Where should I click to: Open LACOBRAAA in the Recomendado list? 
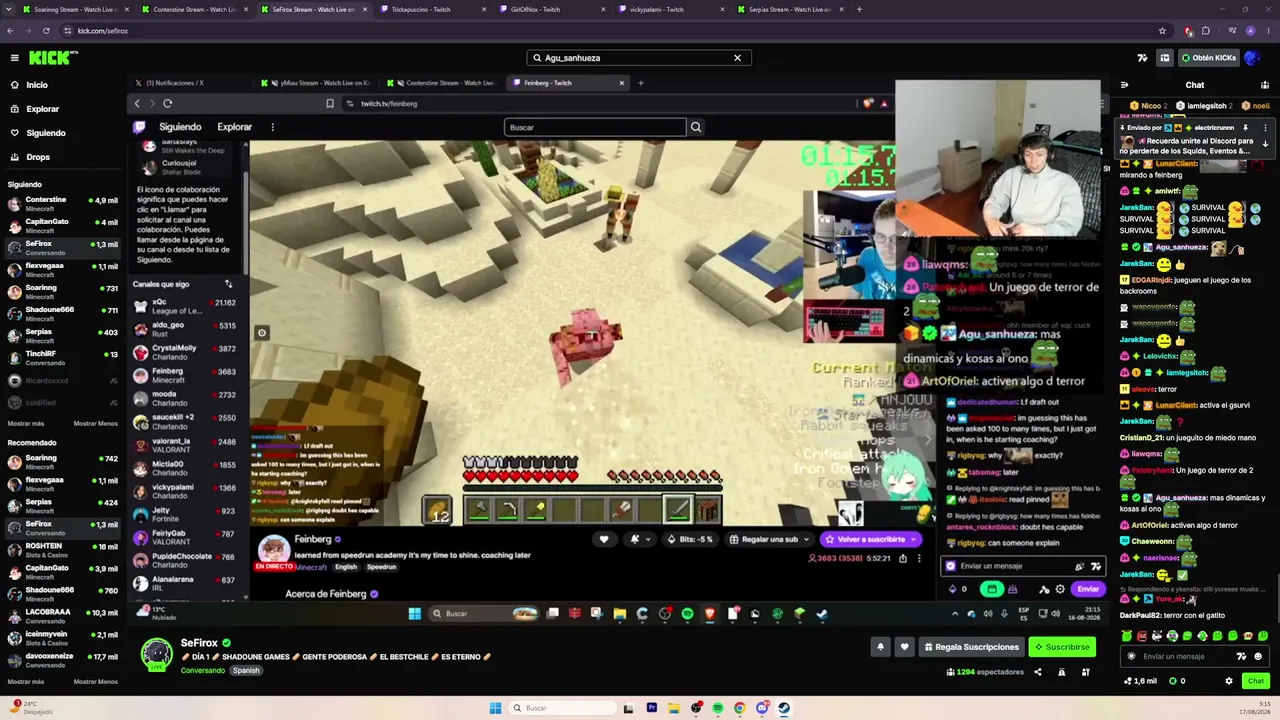62,615
